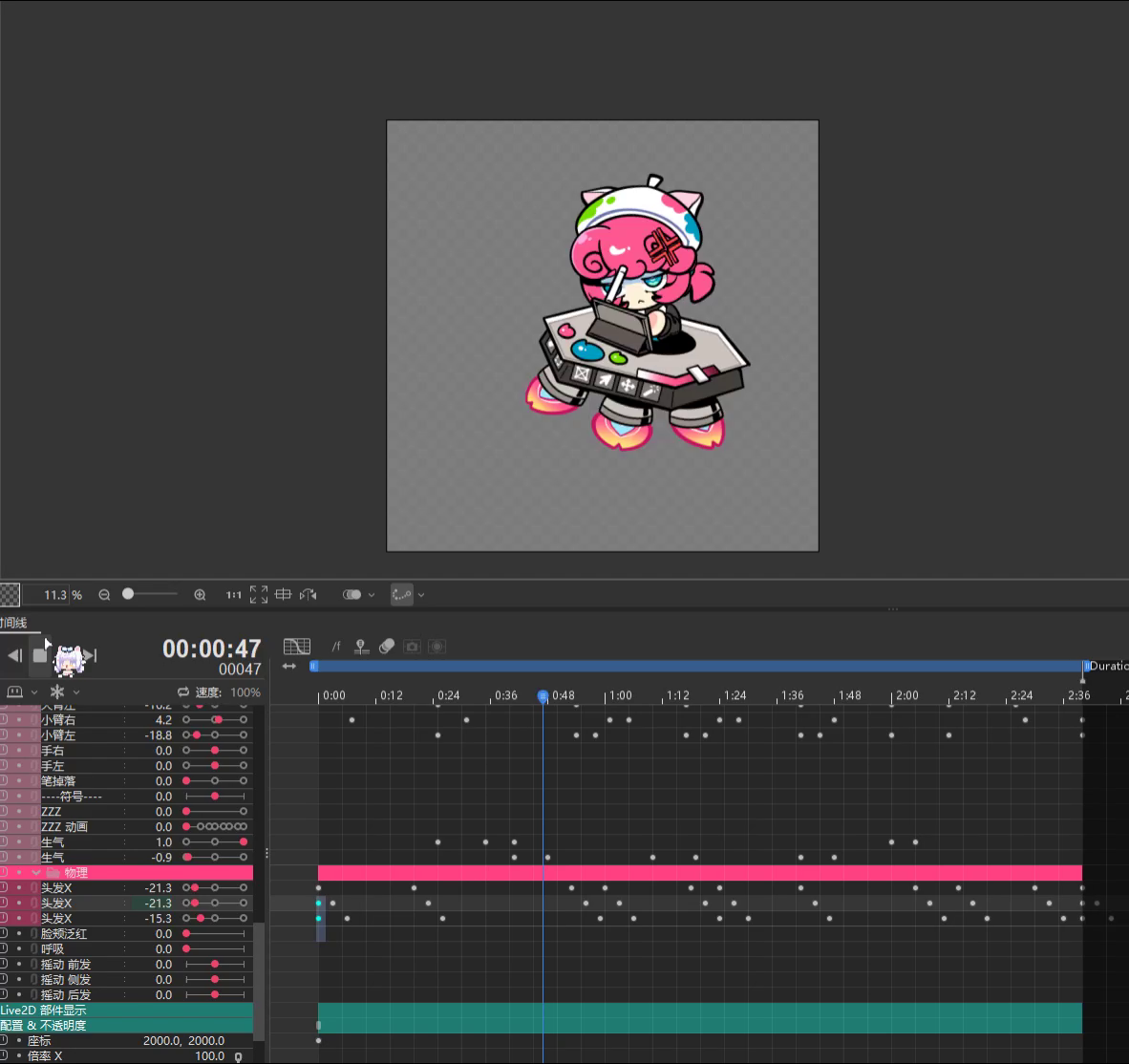Fit canvas to view with expand icon
This screenshot has height=1064, width=1129.
(x=258, y=595)
